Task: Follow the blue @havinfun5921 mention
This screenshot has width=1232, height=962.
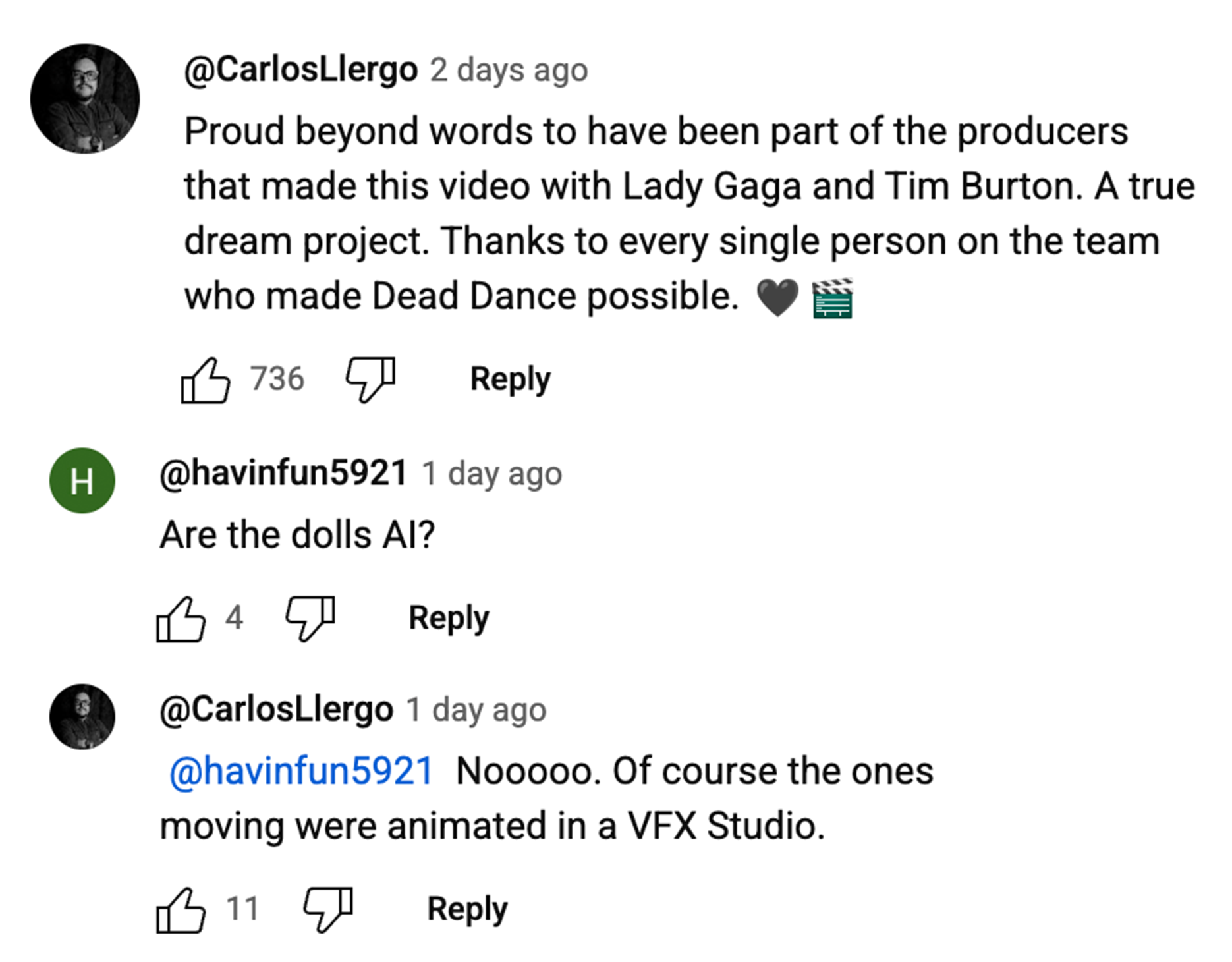Action: [x=301, y=771]
